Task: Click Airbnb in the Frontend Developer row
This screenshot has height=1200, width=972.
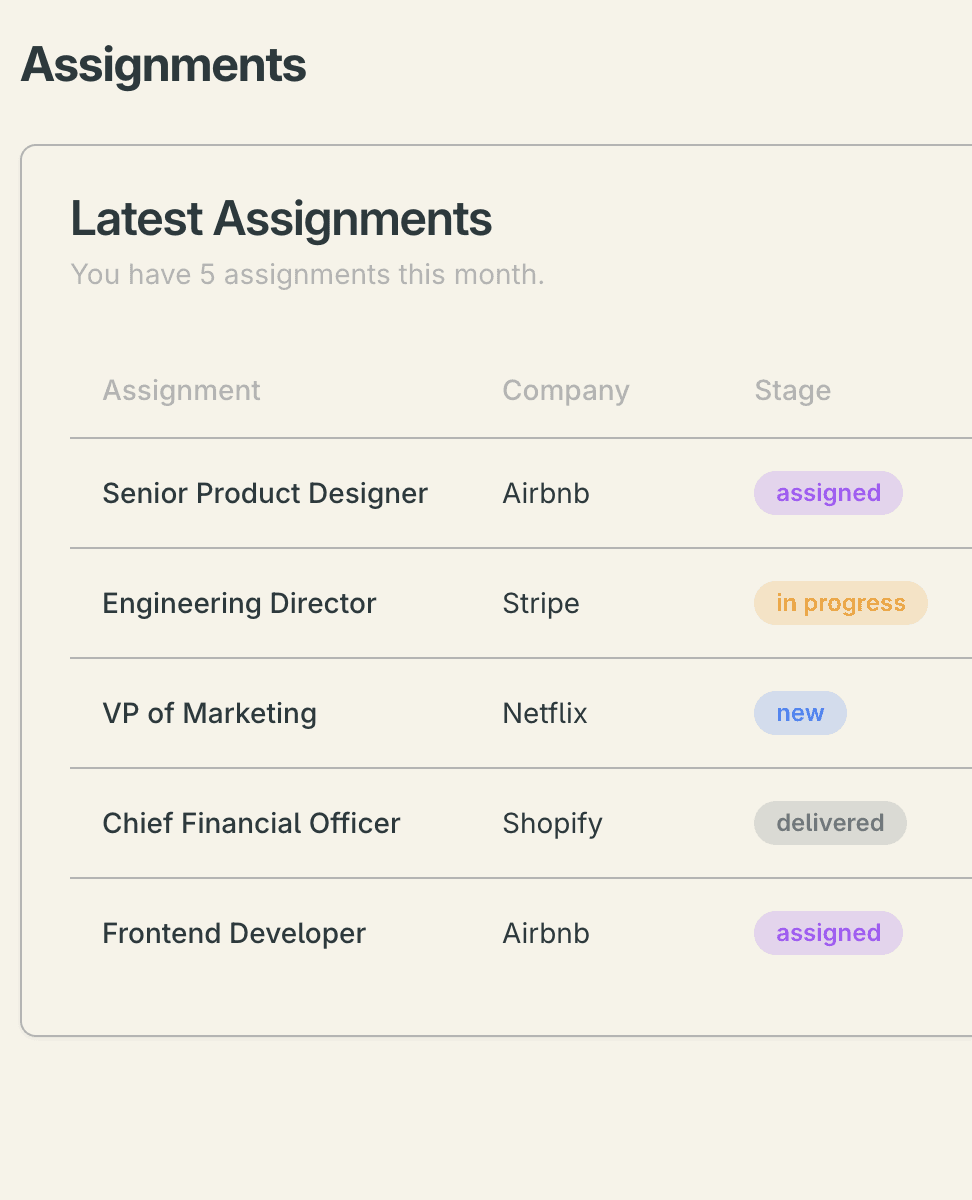Action: coord(545,933)
